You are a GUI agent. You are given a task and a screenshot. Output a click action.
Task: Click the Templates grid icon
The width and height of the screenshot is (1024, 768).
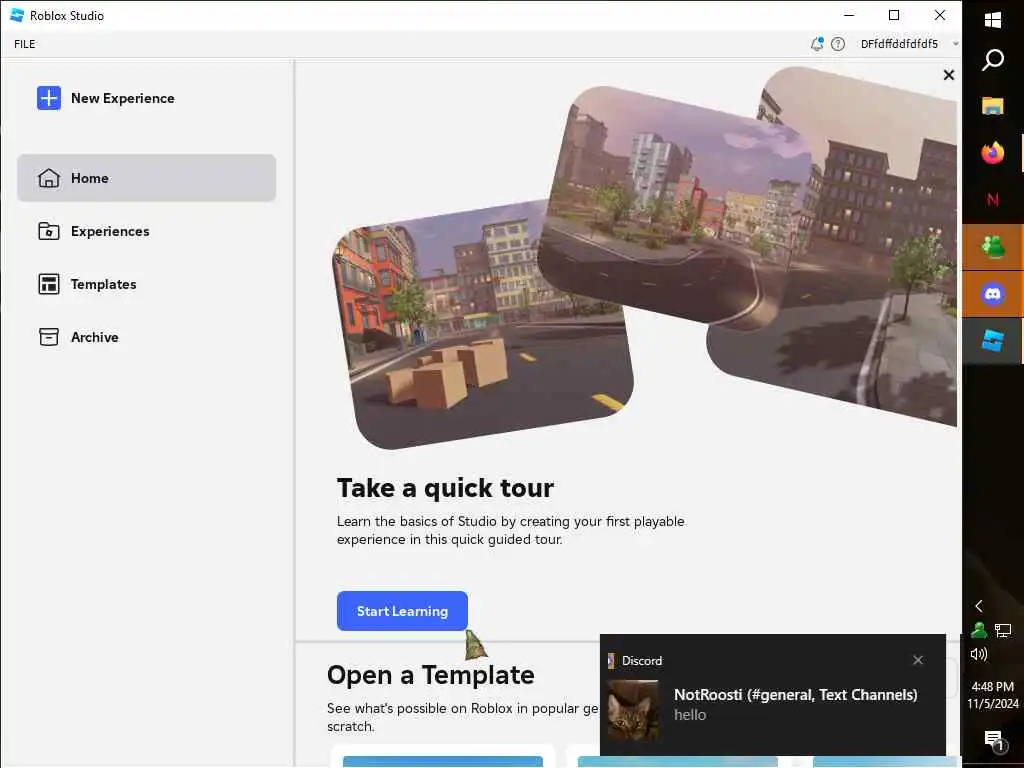[x=49, y=284]
